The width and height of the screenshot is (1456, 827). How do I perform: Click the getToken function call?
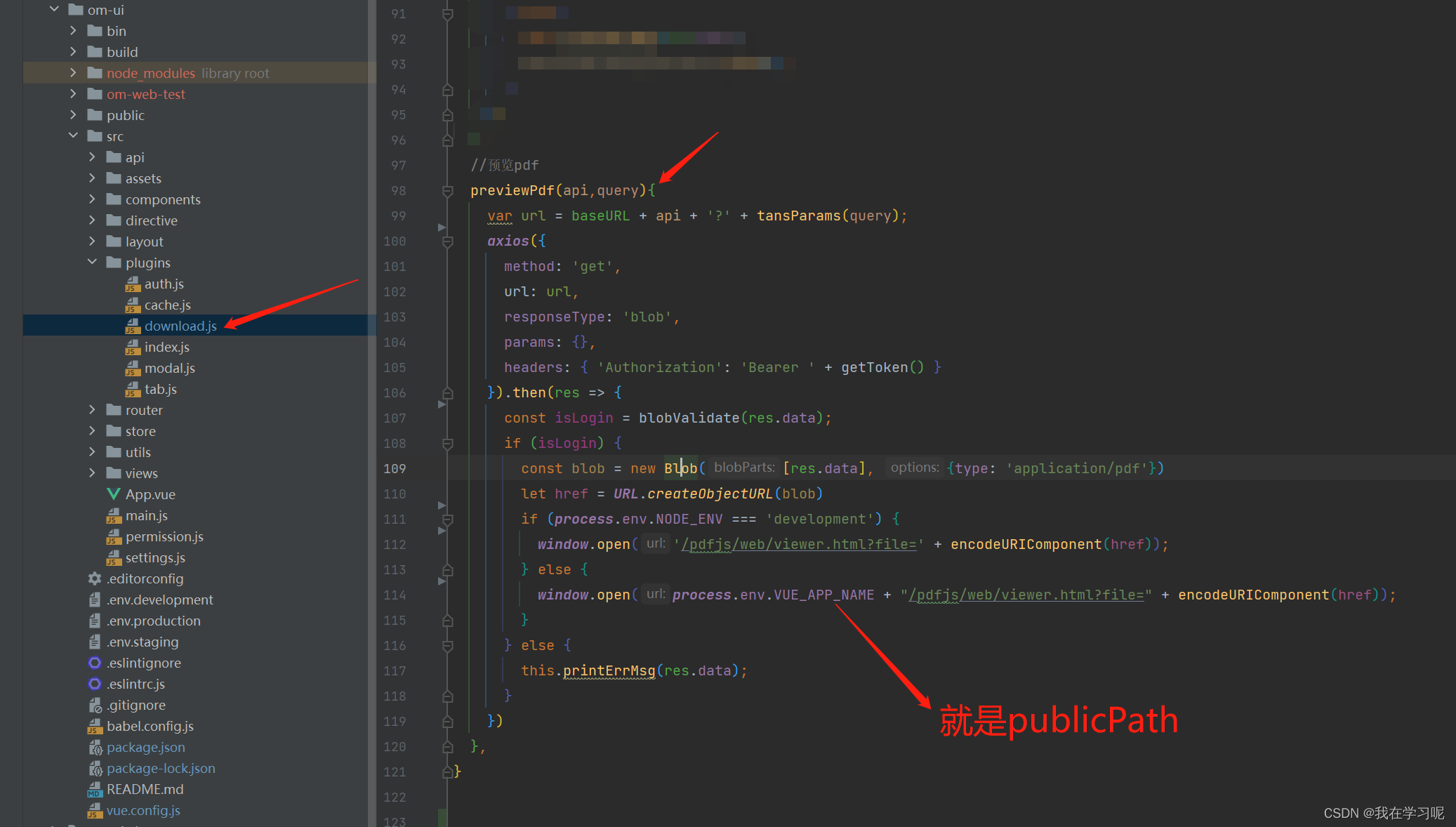pyautogui.click(x=874, y=367)
